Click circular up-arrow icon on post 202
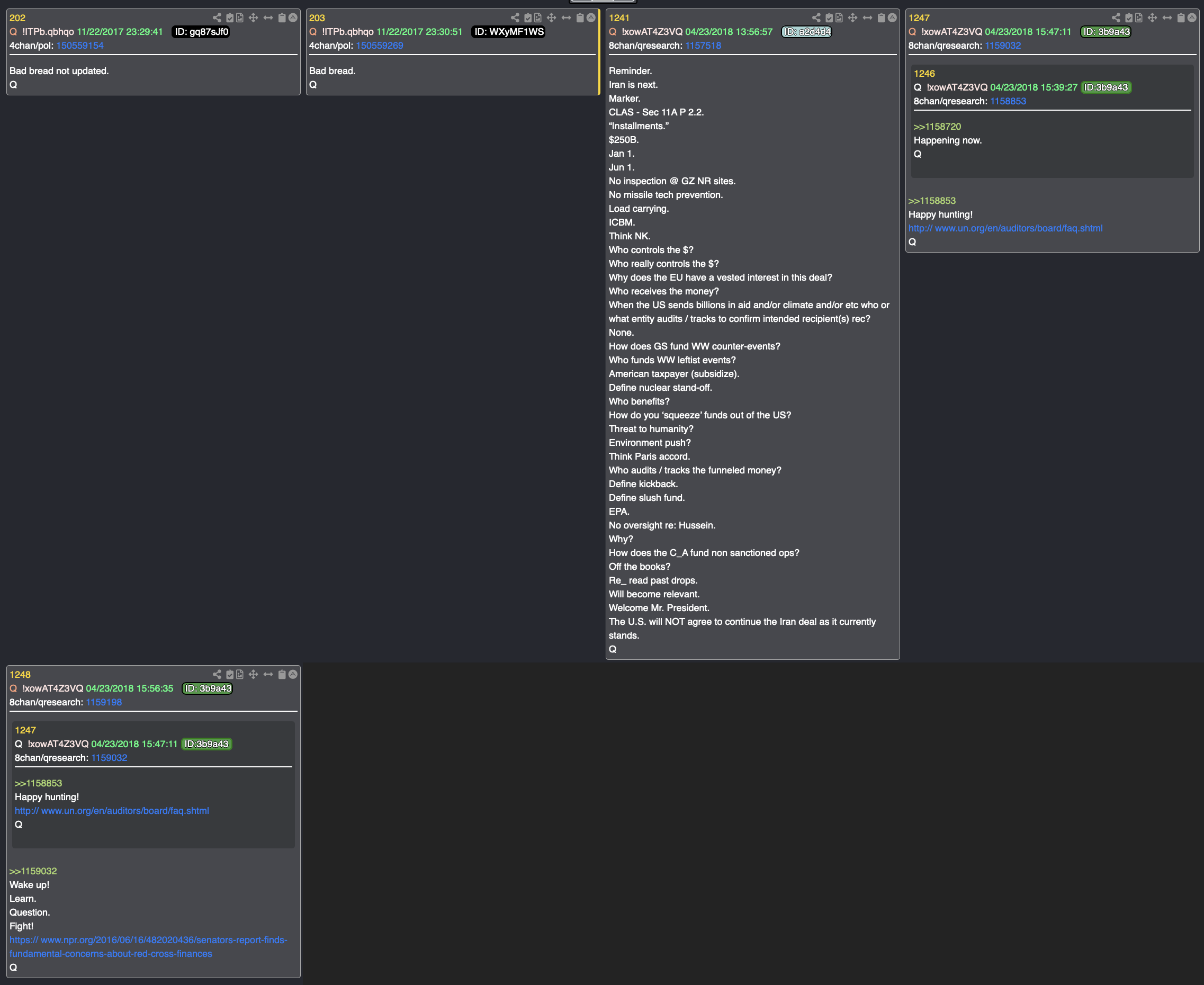Screen dimensions: 1204x985 click(293, 17)
